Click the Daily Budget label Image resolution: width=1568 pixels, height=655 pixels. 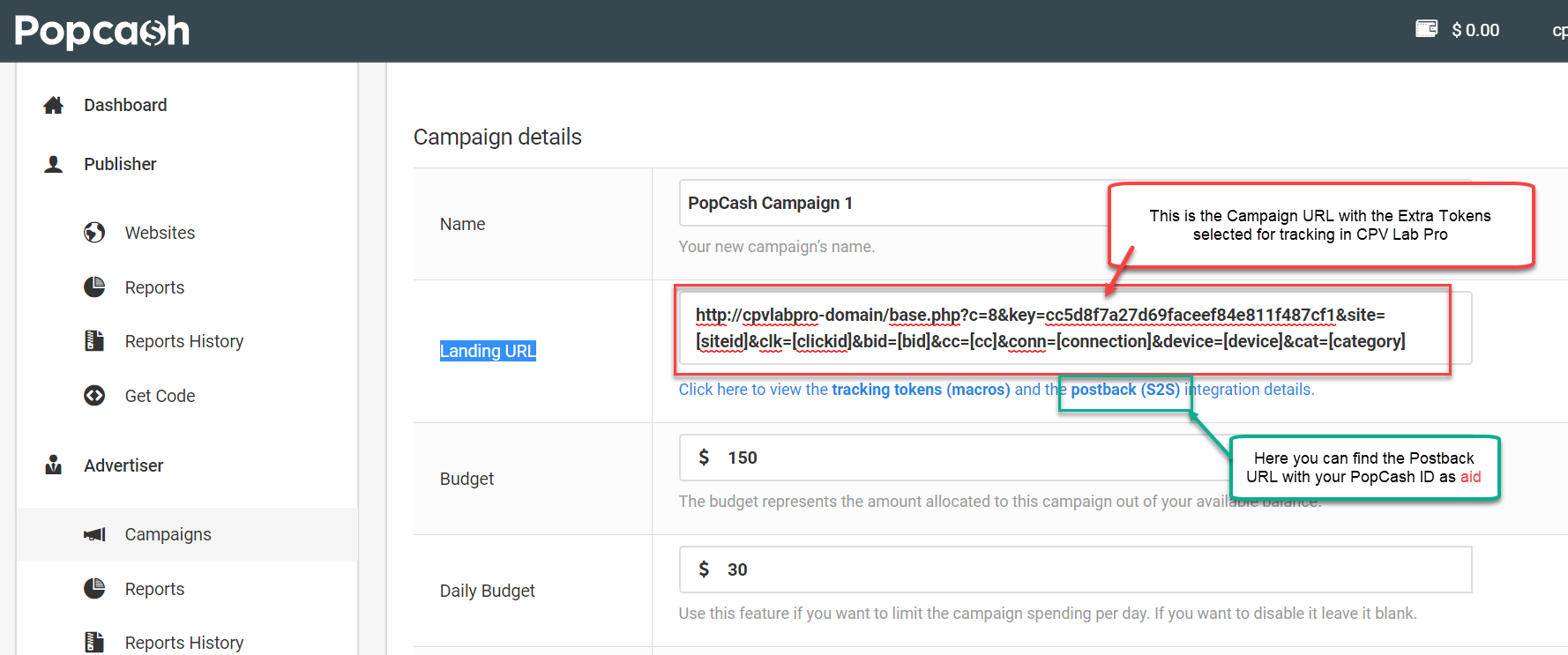(x=488, y=591)
